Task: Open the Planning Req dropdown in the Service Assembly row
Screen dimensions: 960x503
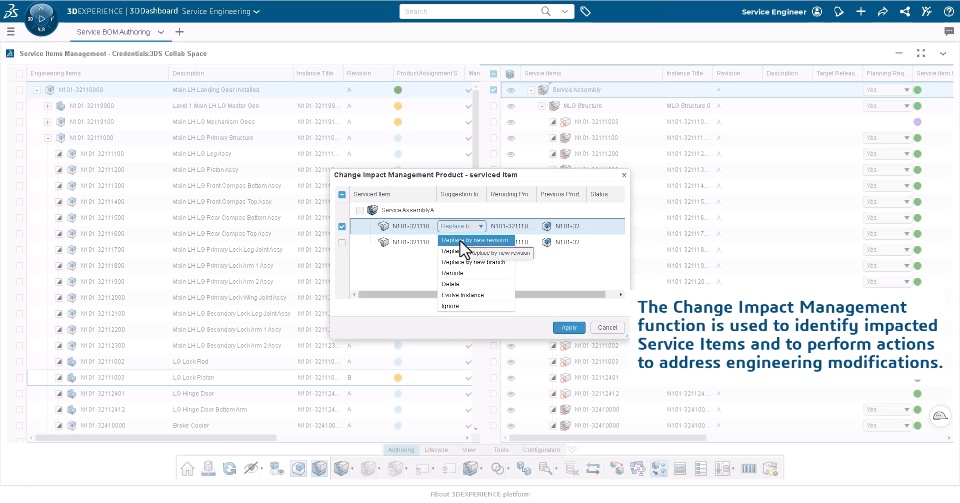Action: pos(887,90)
